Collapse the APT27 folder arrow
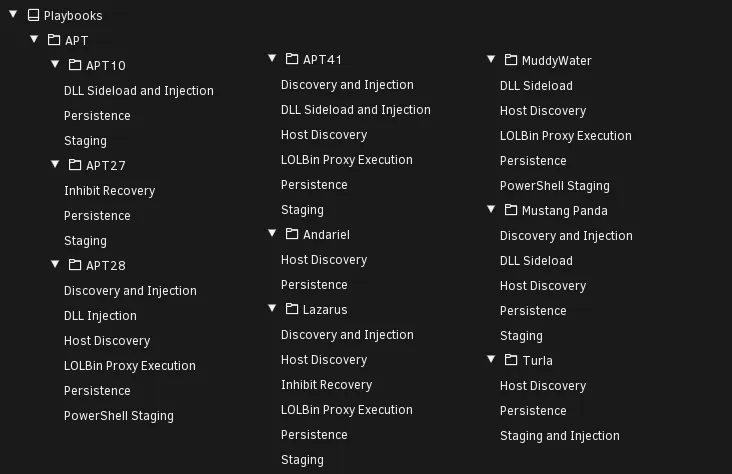The width and height of the screenshot is (732, 474). (x=55, y=164)
